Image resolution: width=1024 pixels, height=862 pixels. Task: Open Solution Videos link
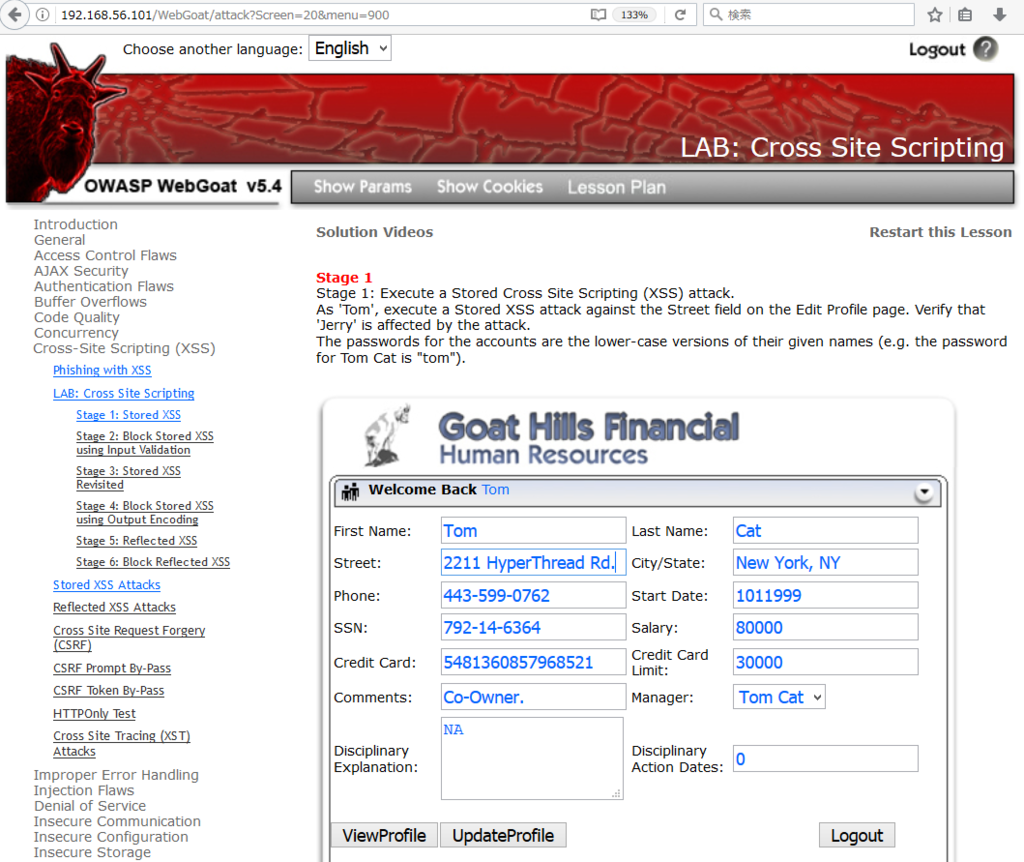[x=374, y=232]
